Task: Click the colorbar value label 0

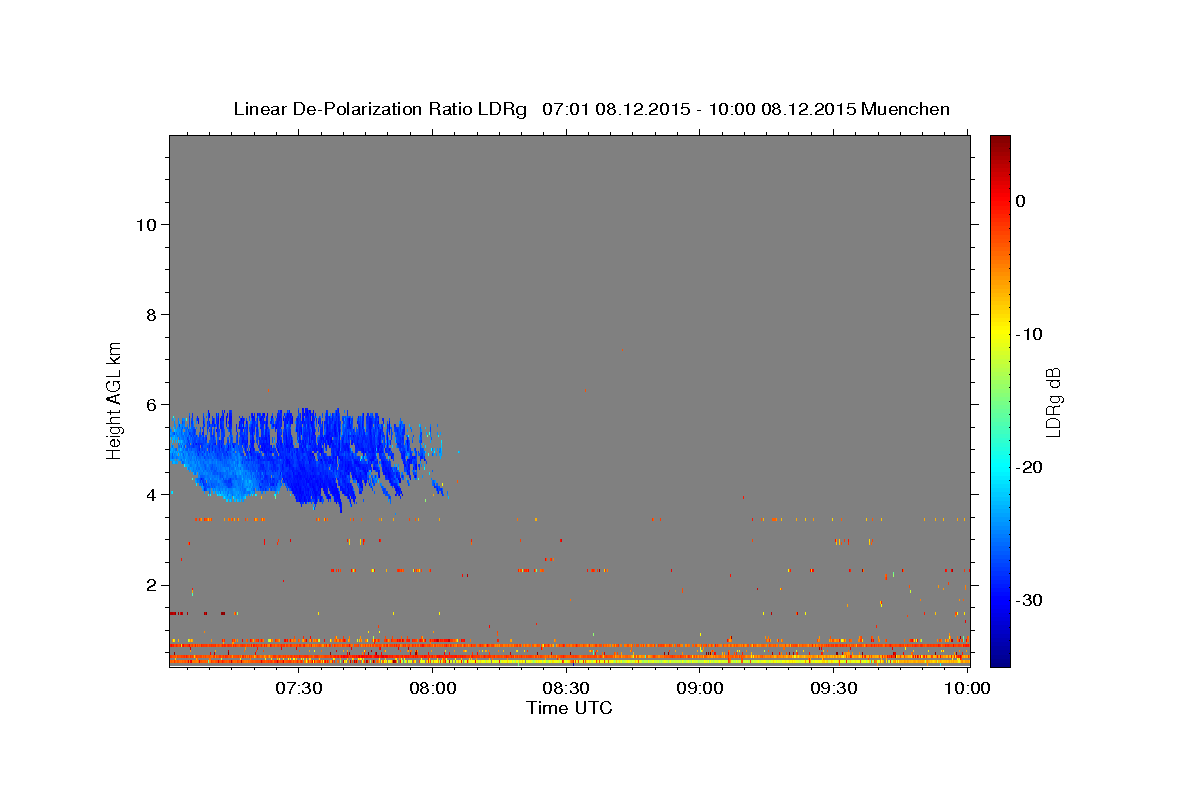Action: [x=1020, y=201]
